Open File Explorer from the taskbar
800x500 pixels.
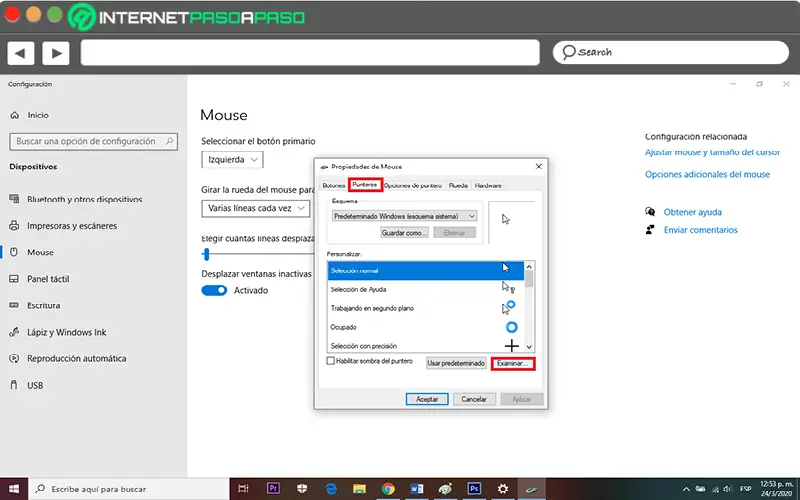pos(359,489)
